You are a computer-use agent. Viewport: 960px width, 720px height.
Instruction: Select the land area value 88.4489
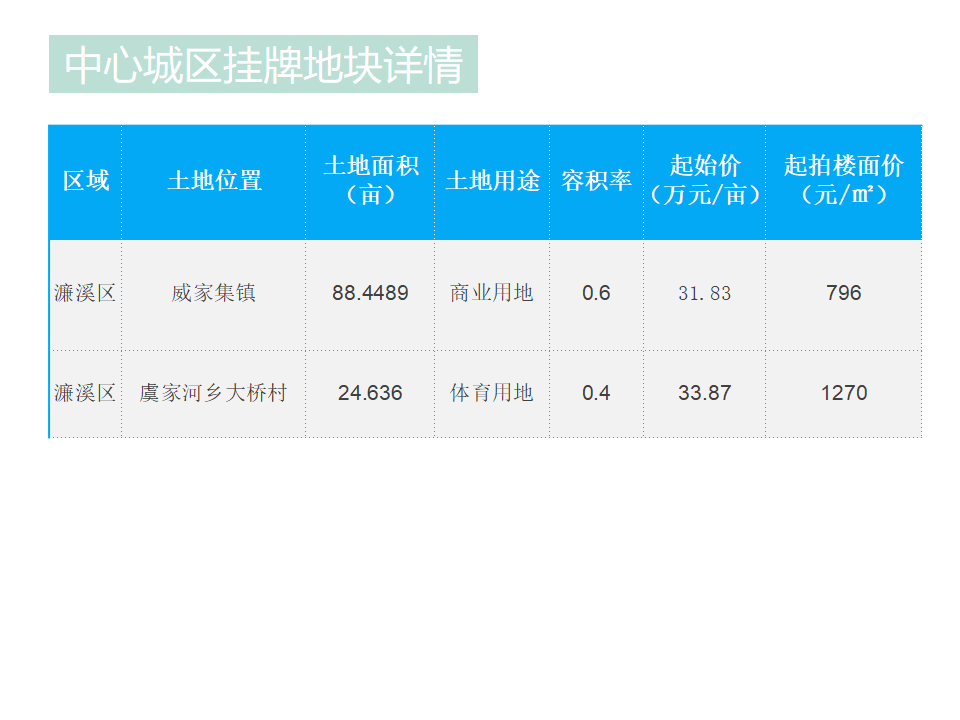point(370,293)
